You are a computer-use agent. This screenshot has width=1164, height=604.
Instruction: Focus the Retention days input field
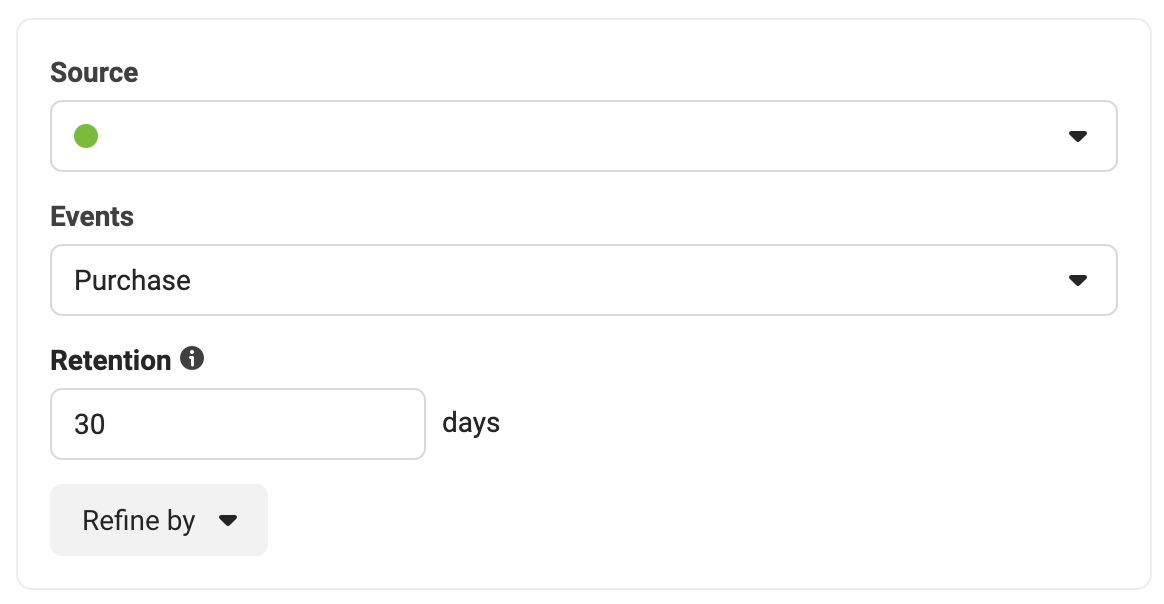[238, 424]
